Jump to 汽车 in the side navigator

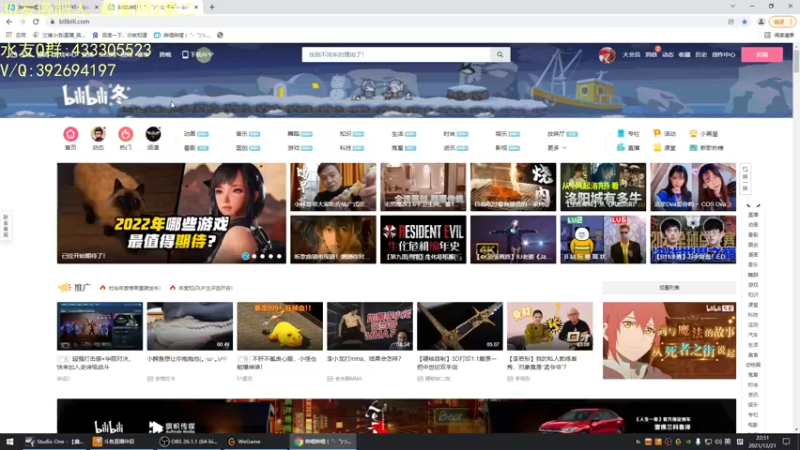pyautogui.click(x=753, y=335)
